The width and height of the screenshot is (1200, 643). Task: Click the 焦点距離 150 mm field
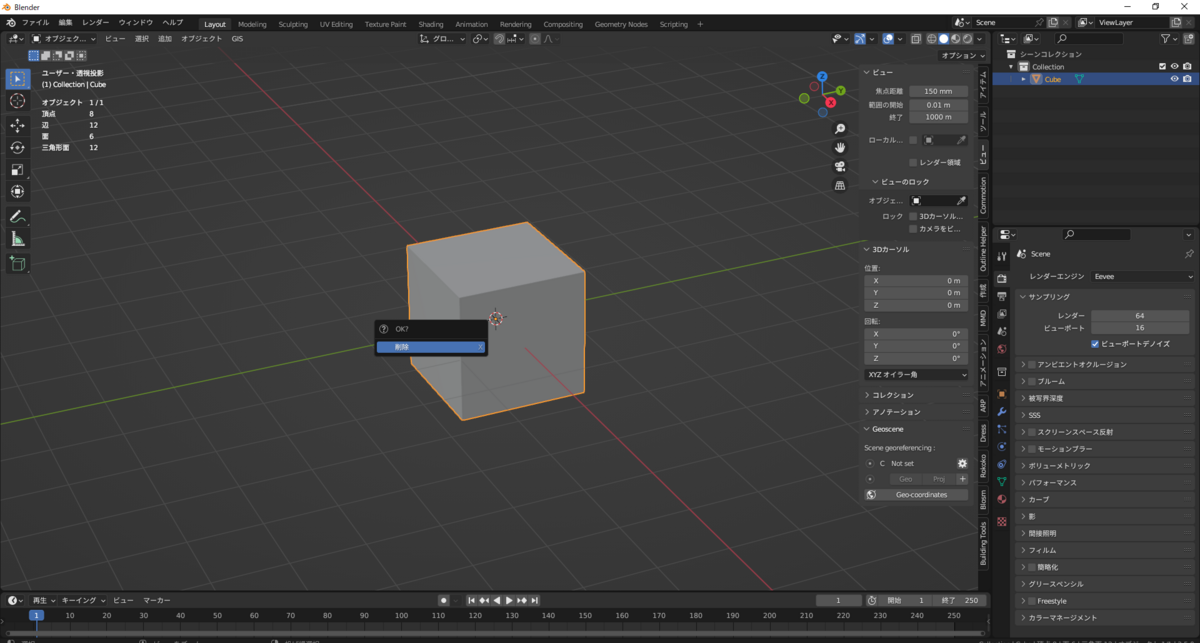pyautogui.click(x=938, y=91)
